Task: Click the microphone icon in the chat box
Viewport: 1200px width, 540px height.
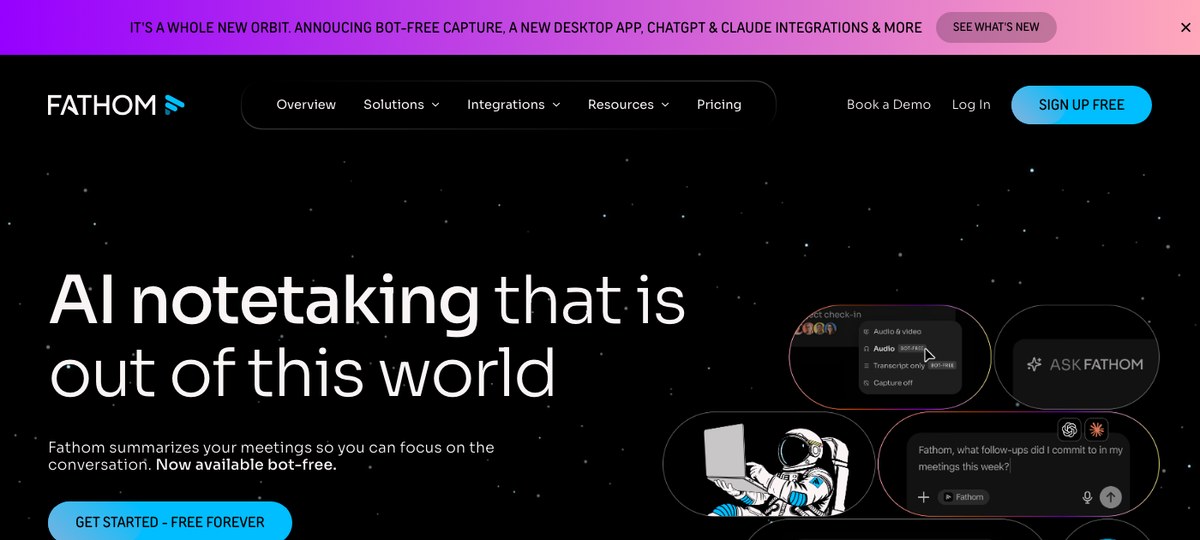Action: pyautogui.click(x=1087, y=497)
